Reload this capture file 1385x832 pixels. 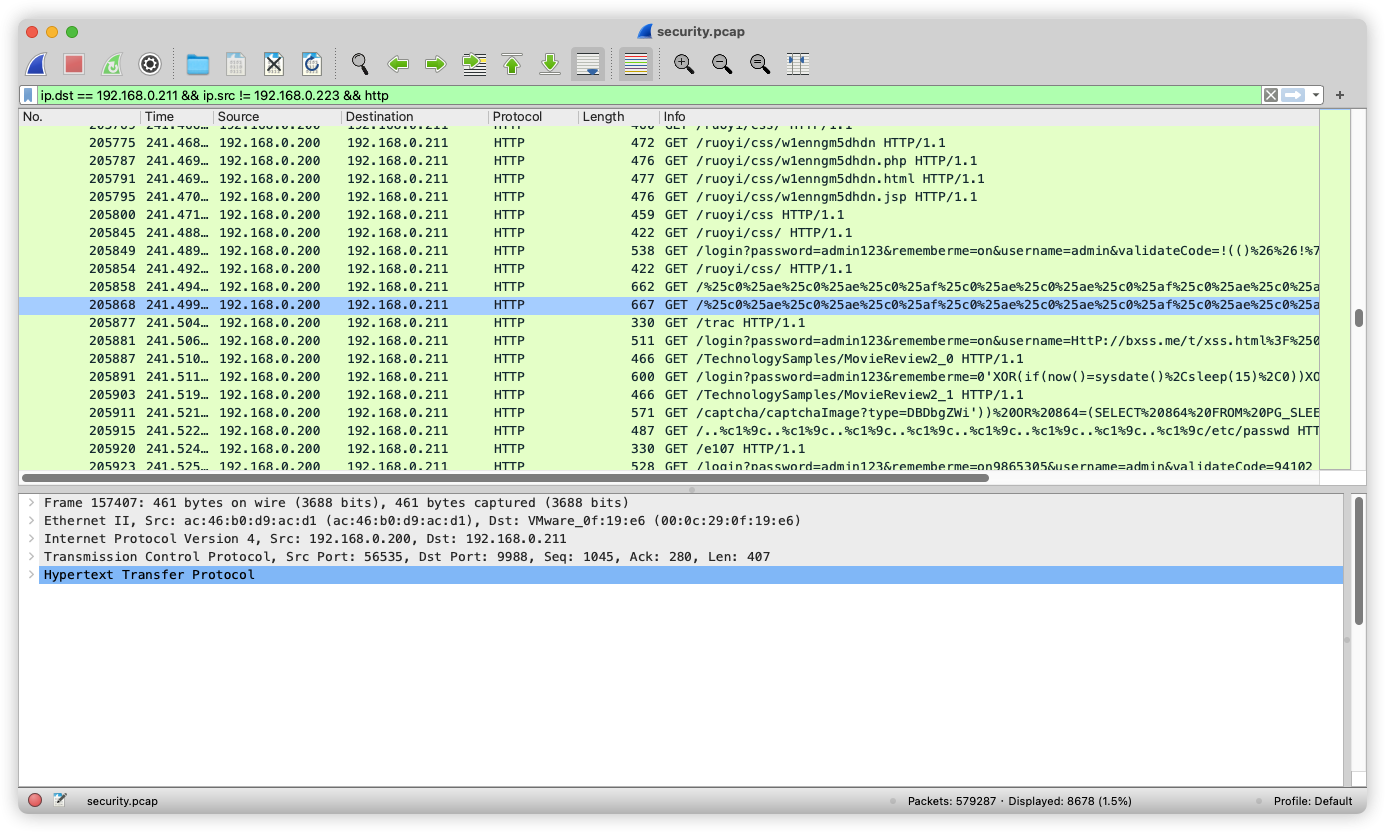[312, 64]
